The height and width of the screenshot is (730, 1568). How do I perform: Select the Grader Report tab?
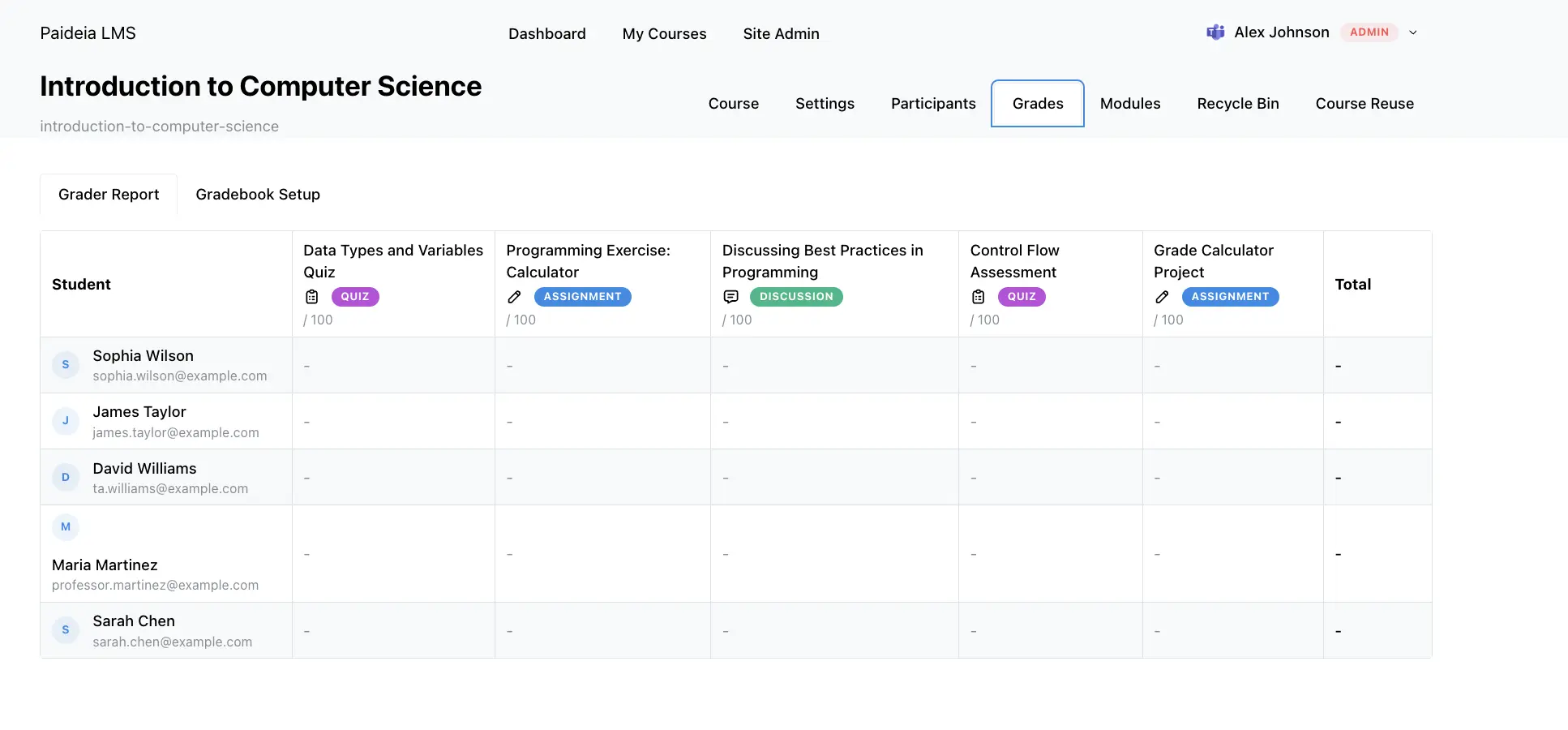(x=109, y=195)
